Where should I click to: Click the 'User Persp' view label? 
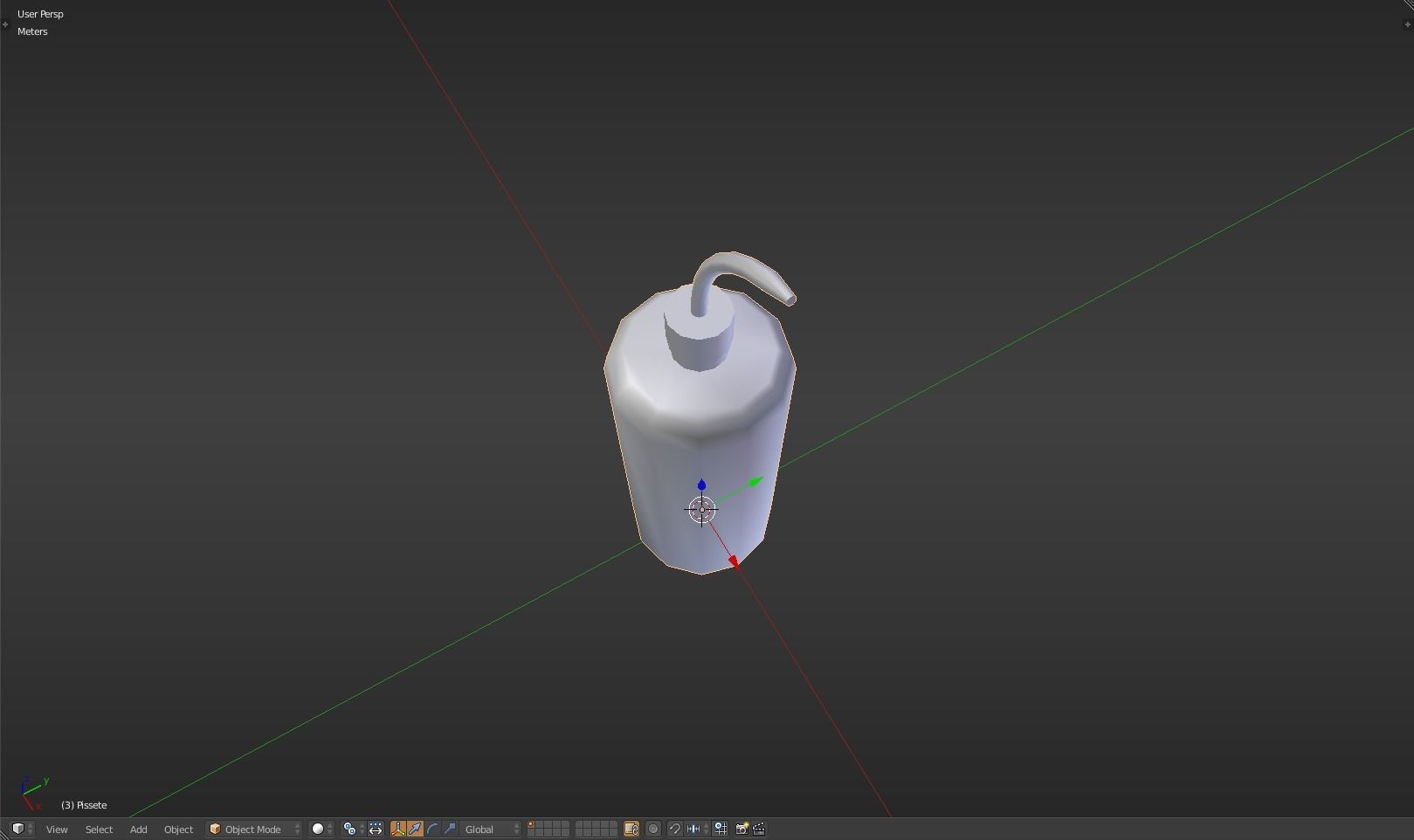(x=40, y=14)
